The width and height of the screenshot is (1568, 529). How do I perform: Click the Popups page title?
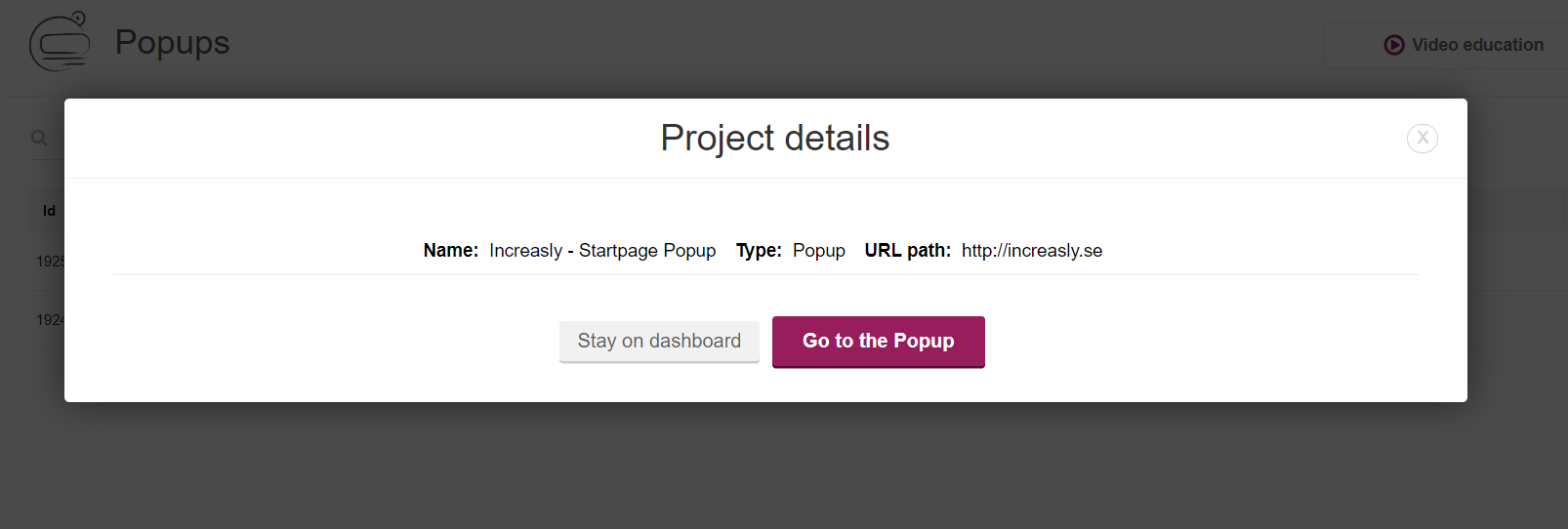click(x=172, y=42)
